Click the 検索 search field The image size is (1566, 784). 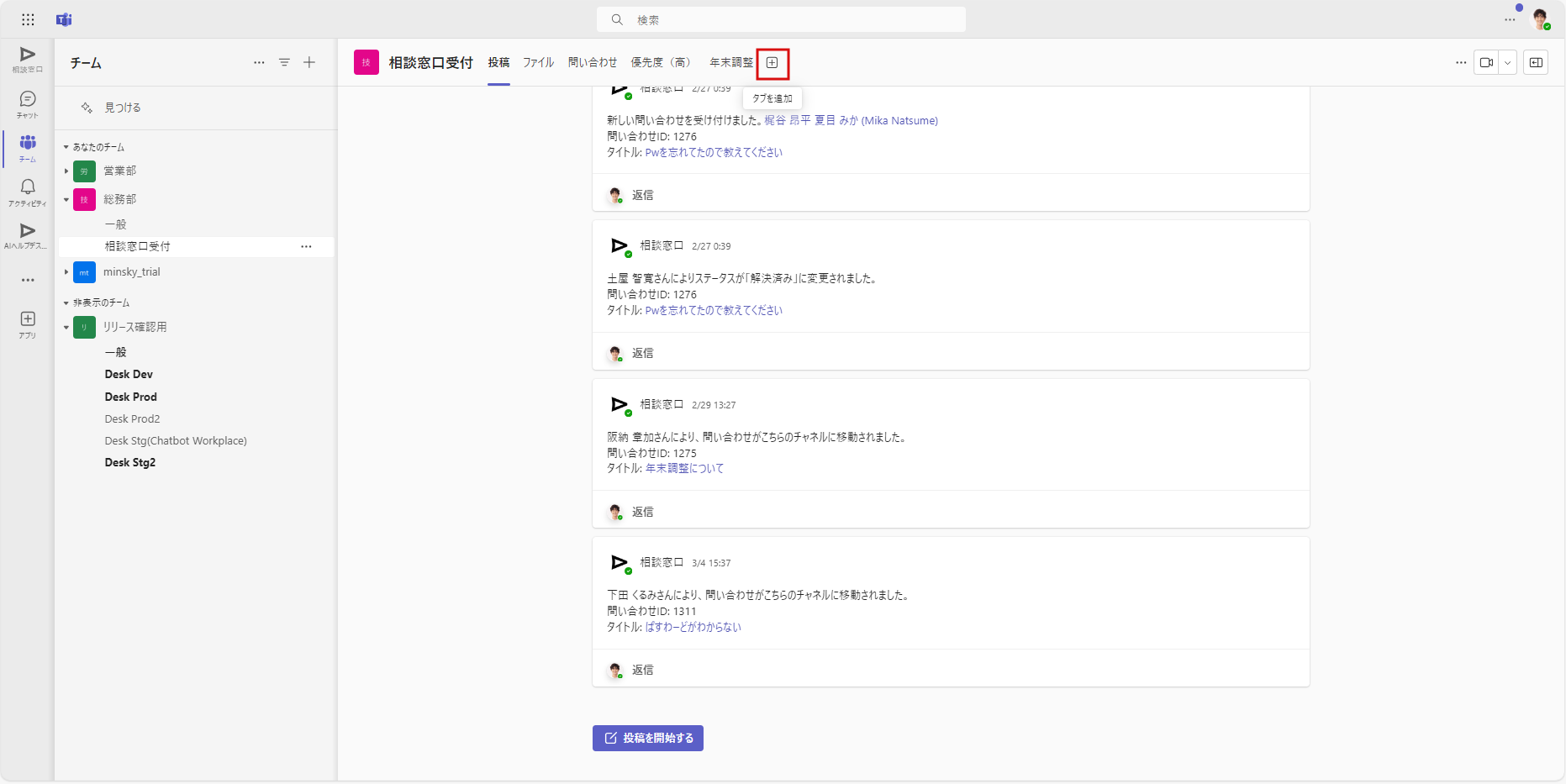(781, 19)
